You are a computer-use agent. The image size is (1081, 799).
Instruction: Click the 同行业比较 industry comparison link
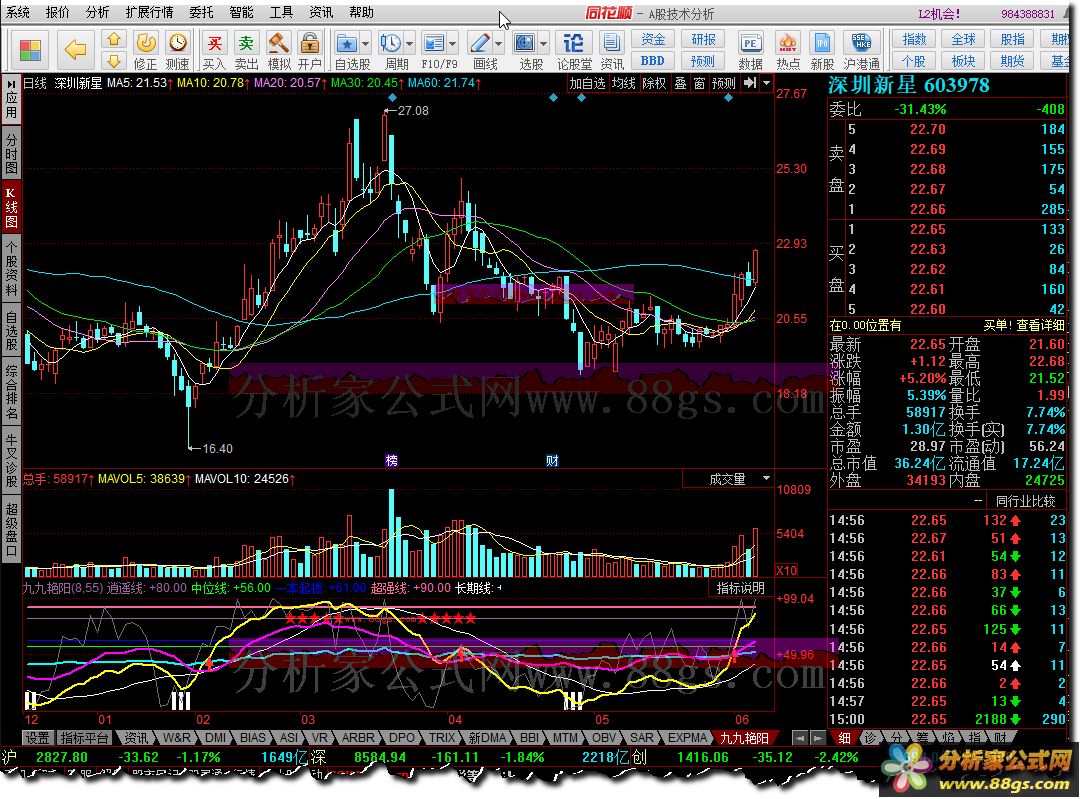click(x=1026, y=502)
